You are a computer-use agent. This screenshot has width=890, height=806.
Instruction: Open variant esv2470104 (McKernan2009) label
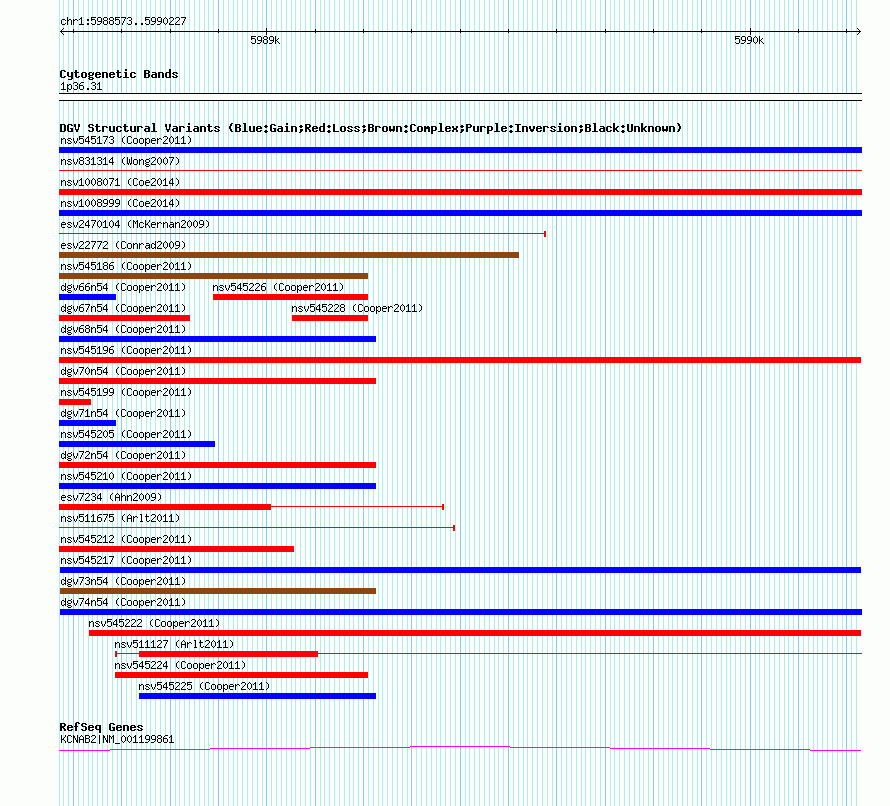pos(135,224)
